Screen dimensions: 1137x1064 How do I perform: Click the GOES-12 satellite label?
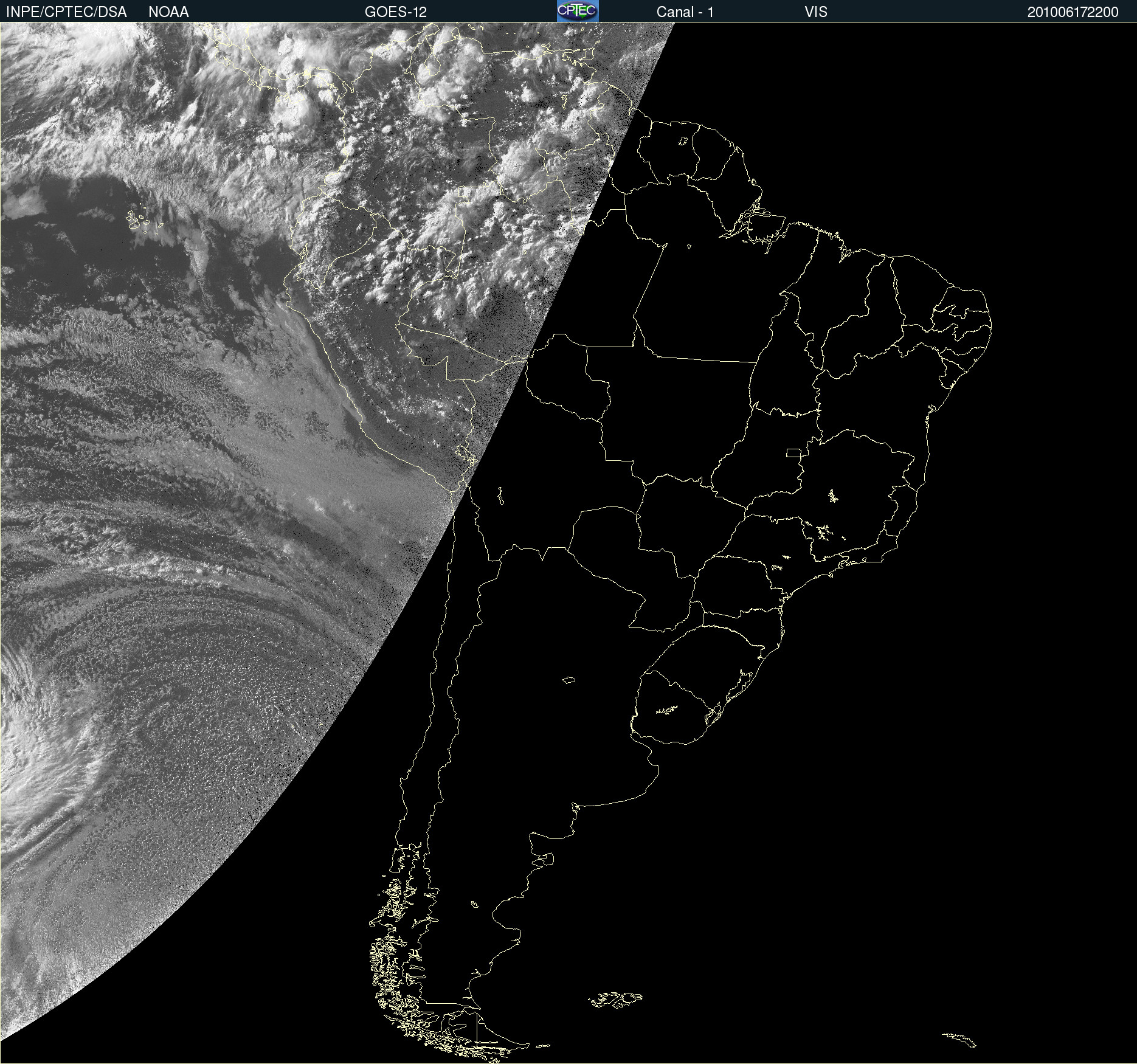pos(396,12)
